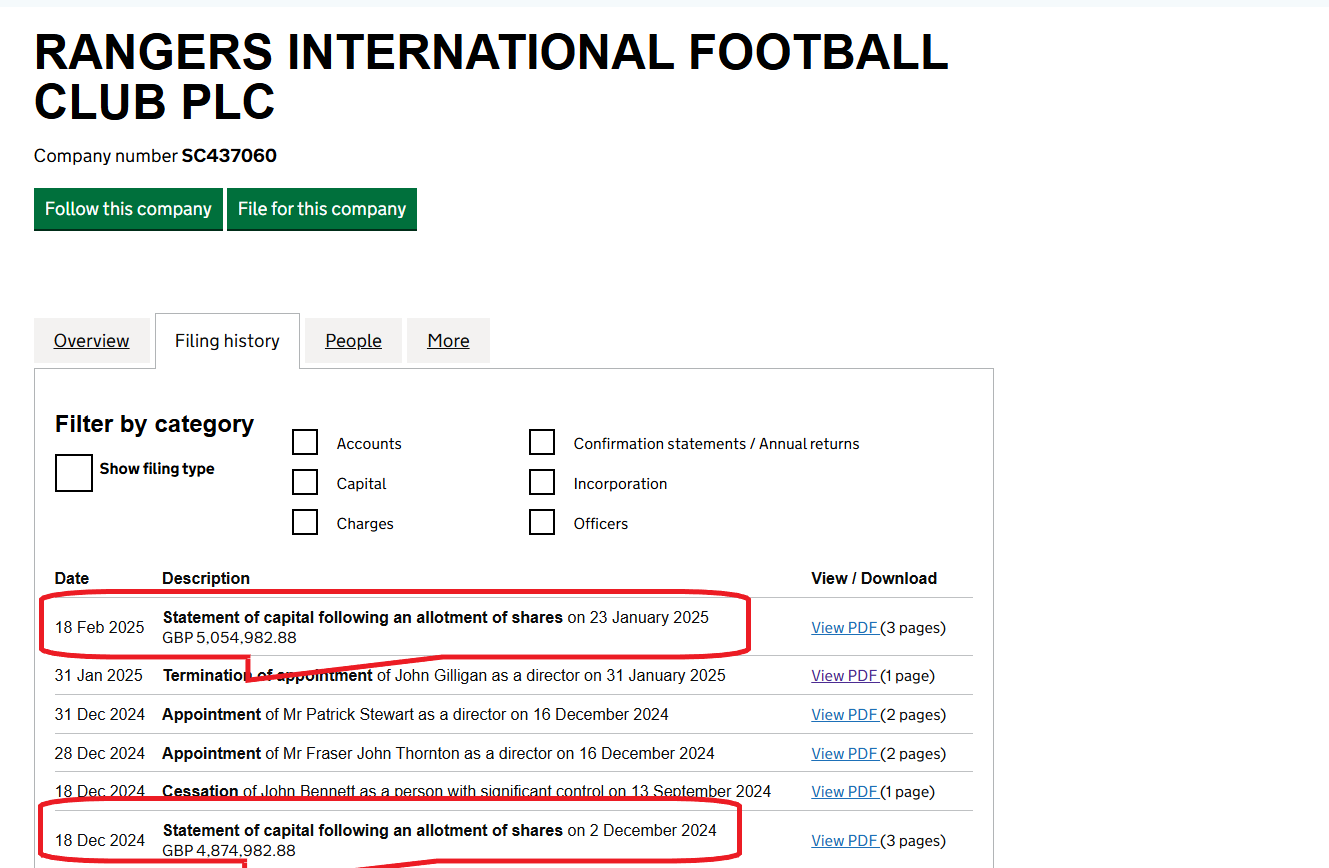View PDF for Patrick Stewart appointment
This screenshot has height=868, width=1329.
(x=845, y=715)
